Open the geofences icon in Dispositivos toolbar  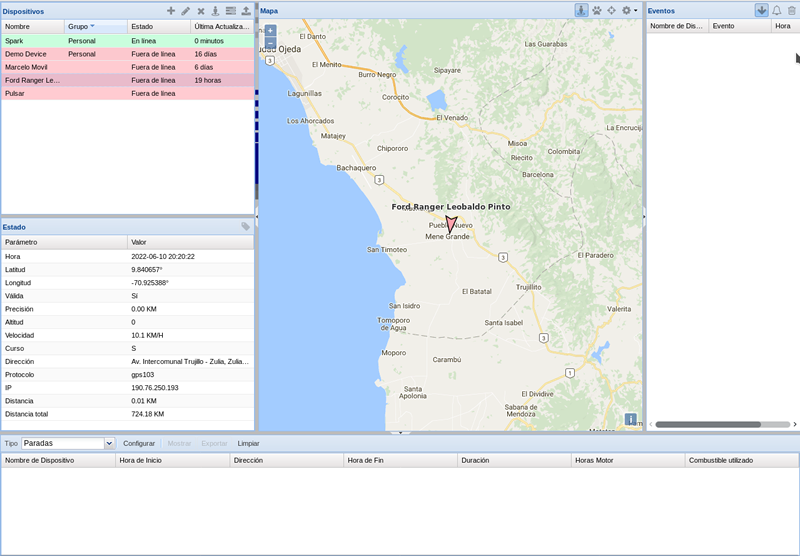[215, 10]
